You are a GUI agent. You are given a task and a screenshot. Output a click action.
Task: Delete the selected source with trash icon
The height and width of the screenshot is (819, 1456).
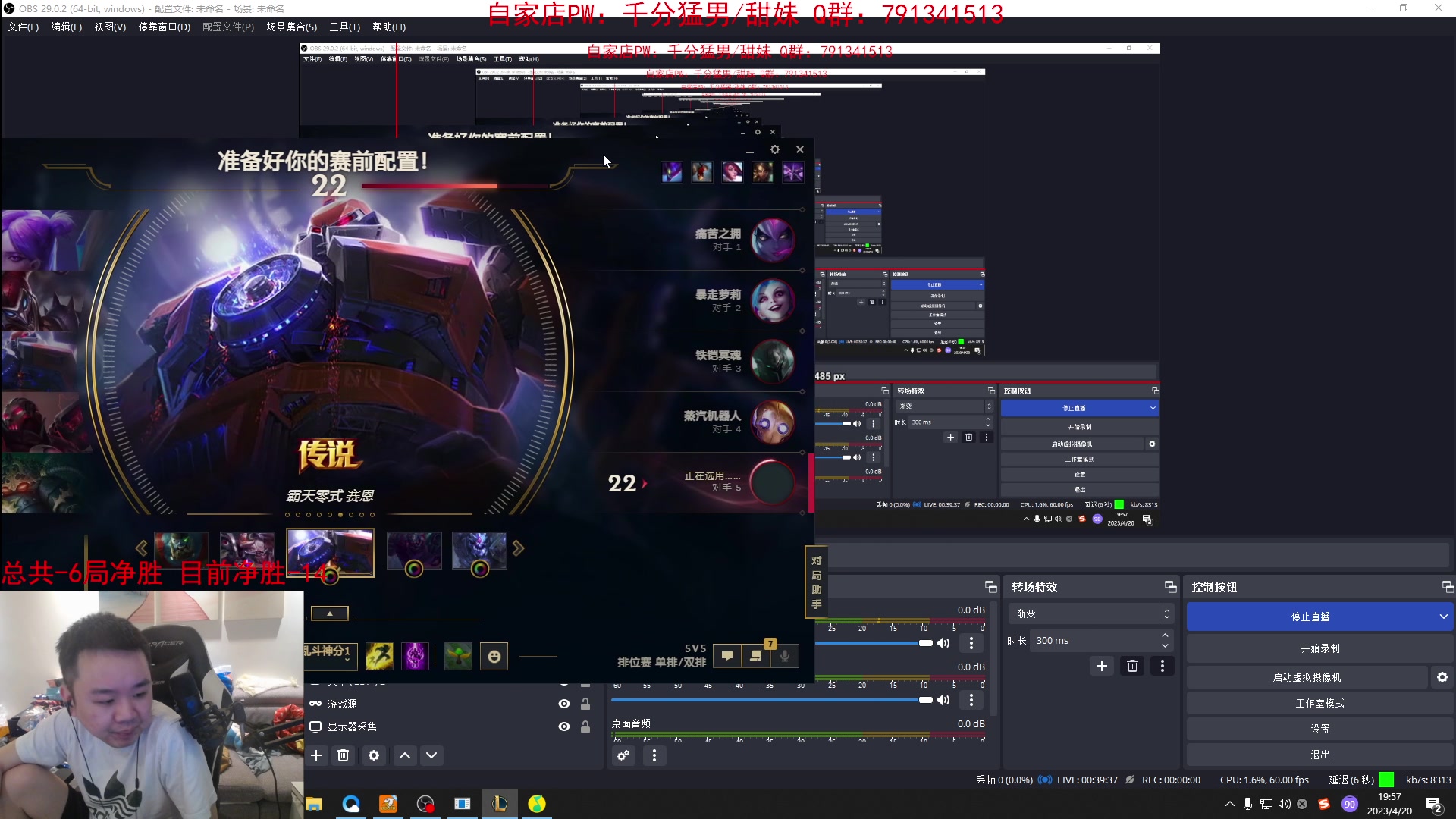click(x=344, y=755)
